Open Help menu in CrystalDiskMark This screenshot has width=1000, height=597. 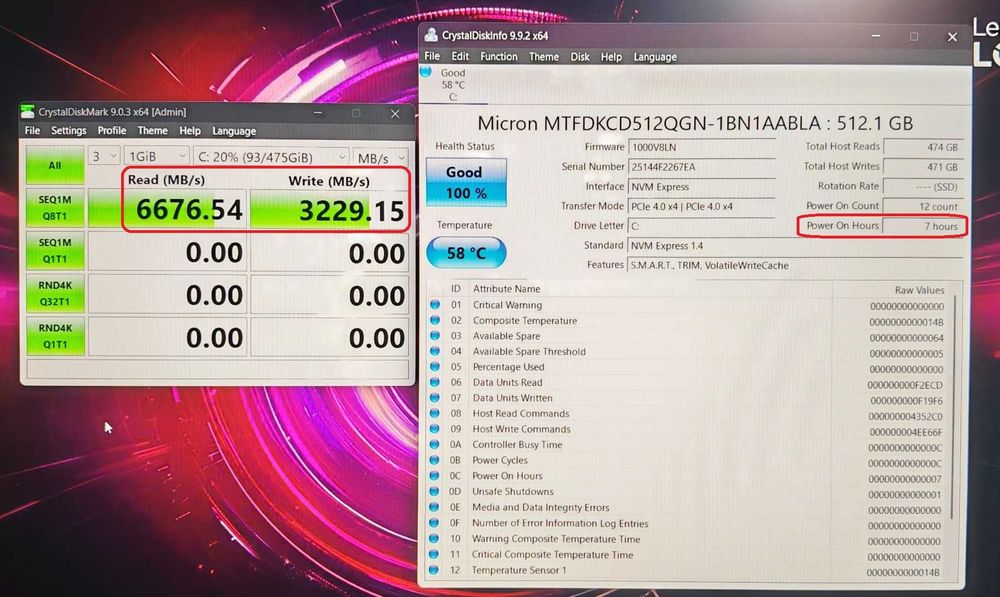tap(189, 131)
